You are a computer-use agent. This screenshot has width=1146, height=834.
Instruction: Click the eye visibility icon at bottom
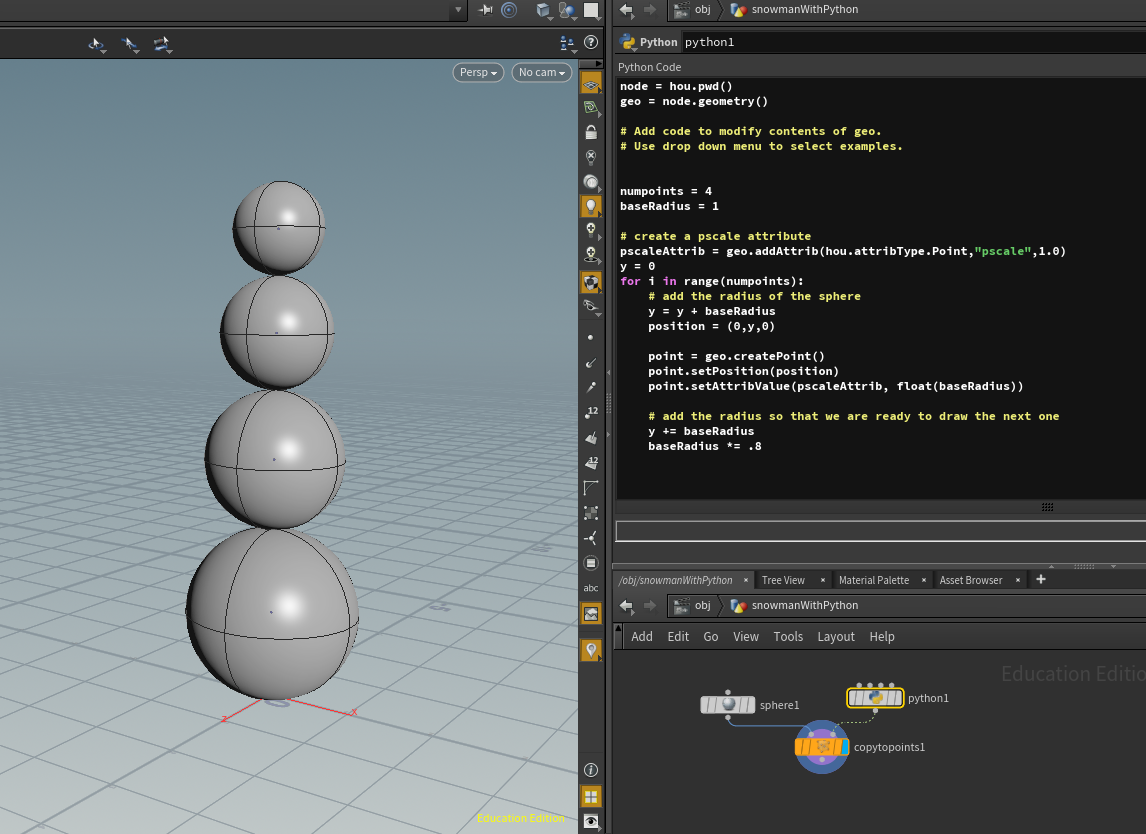[591, 821]
